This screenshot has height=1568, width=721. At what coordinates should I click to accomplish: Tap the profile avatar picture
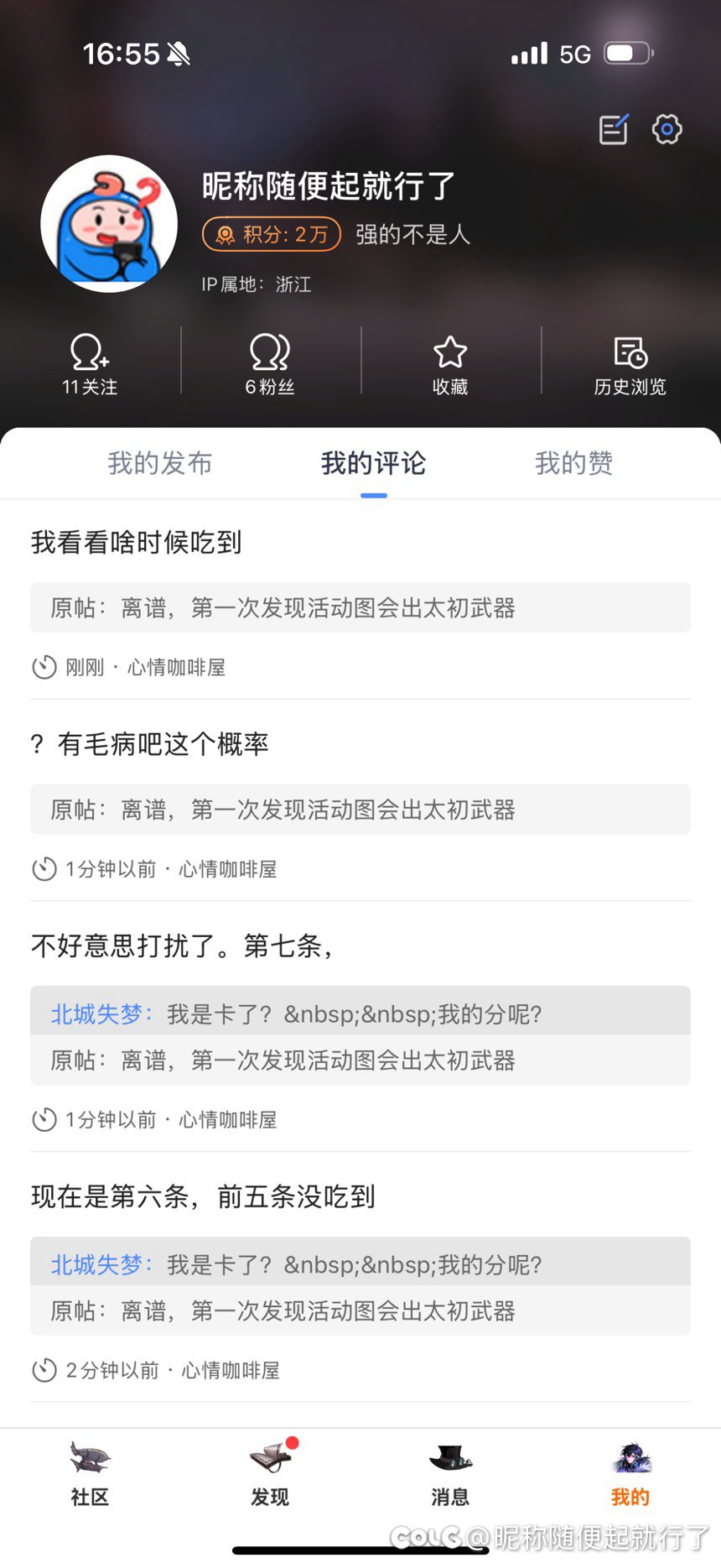(109, 224)
